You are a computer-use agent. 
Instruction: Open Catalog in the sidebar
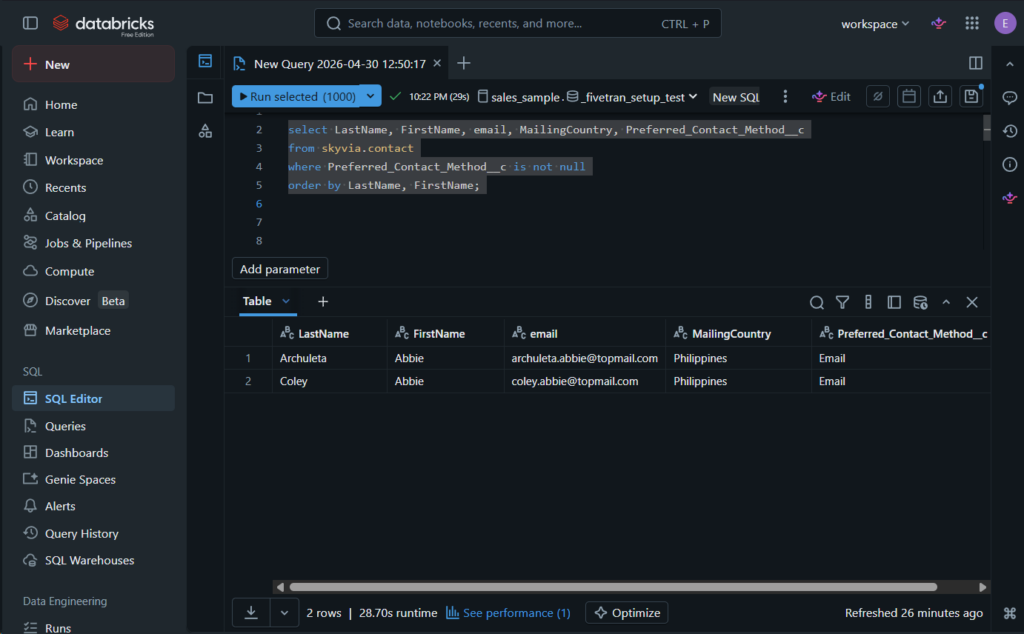click(x=93, y=215)
